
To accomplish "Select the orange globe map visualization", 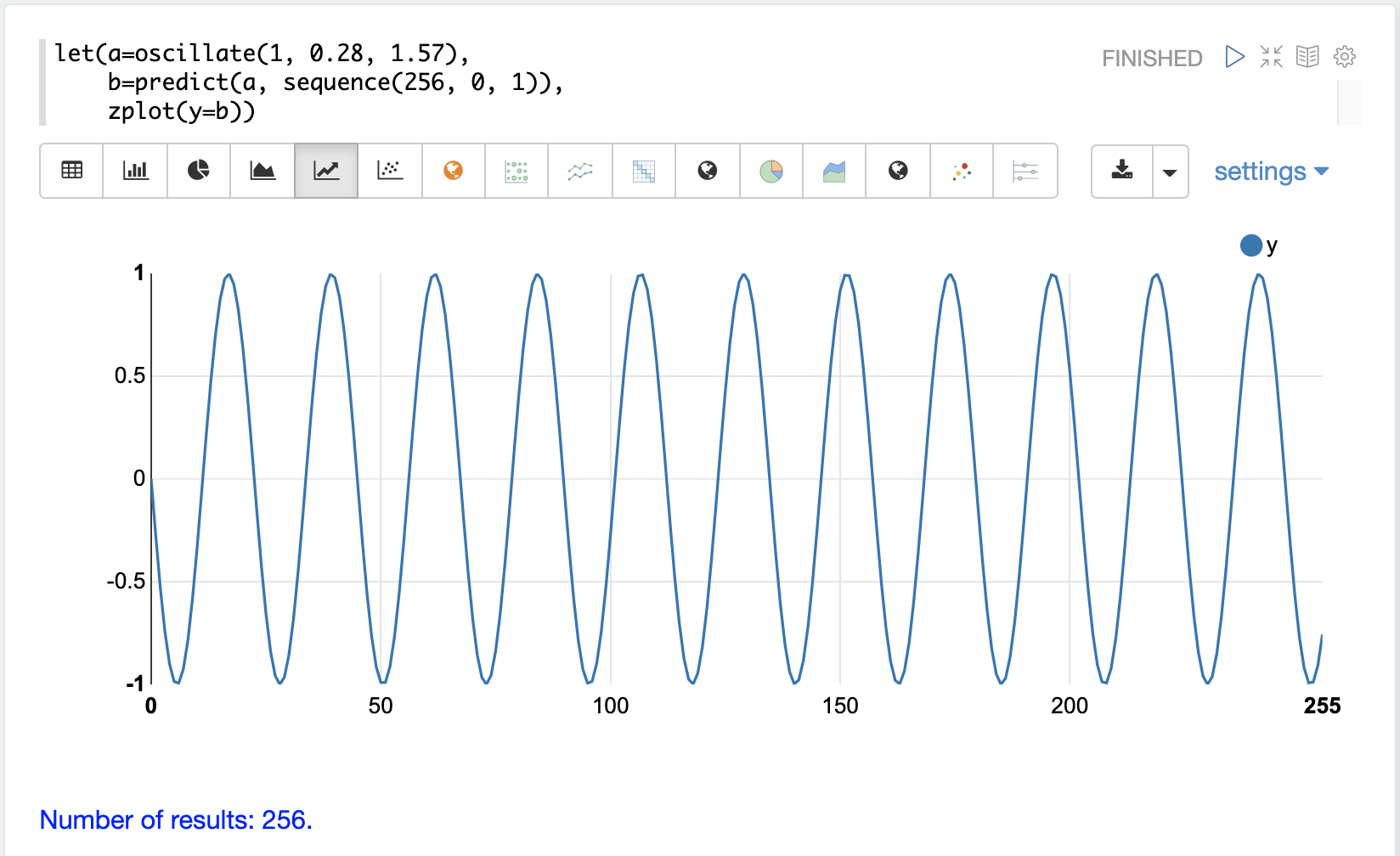I will 454,171.
